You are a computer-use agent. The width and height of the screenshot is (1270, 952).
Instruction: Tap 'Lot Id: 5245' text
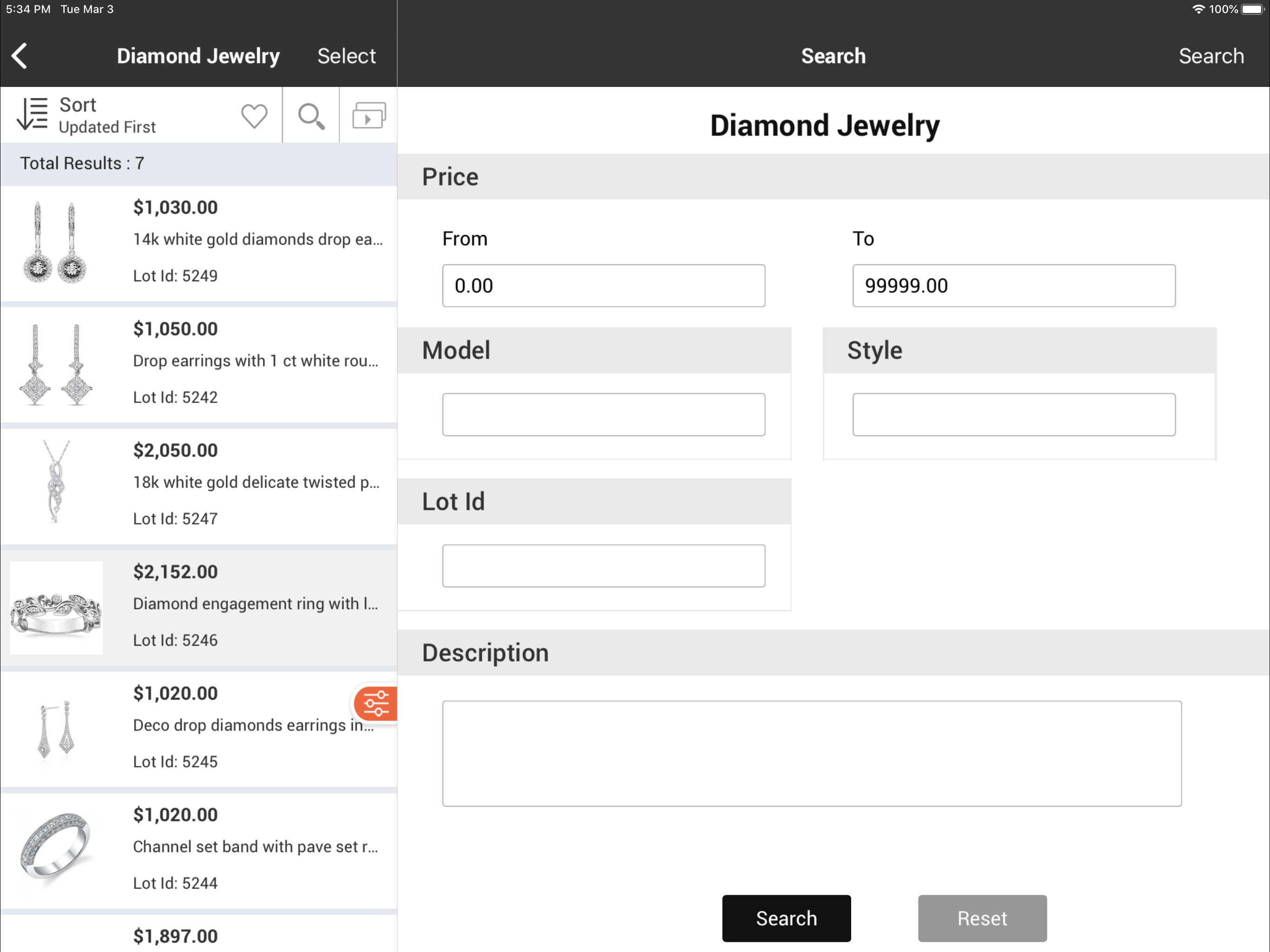click(x=176, y=762)
